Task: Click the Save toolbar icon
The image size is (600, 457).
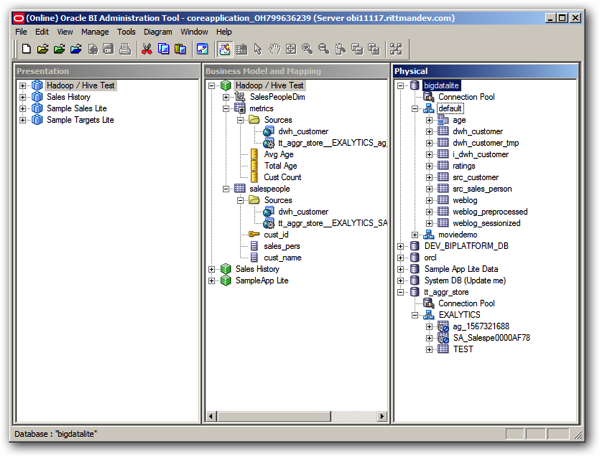Action: [109, 49]
